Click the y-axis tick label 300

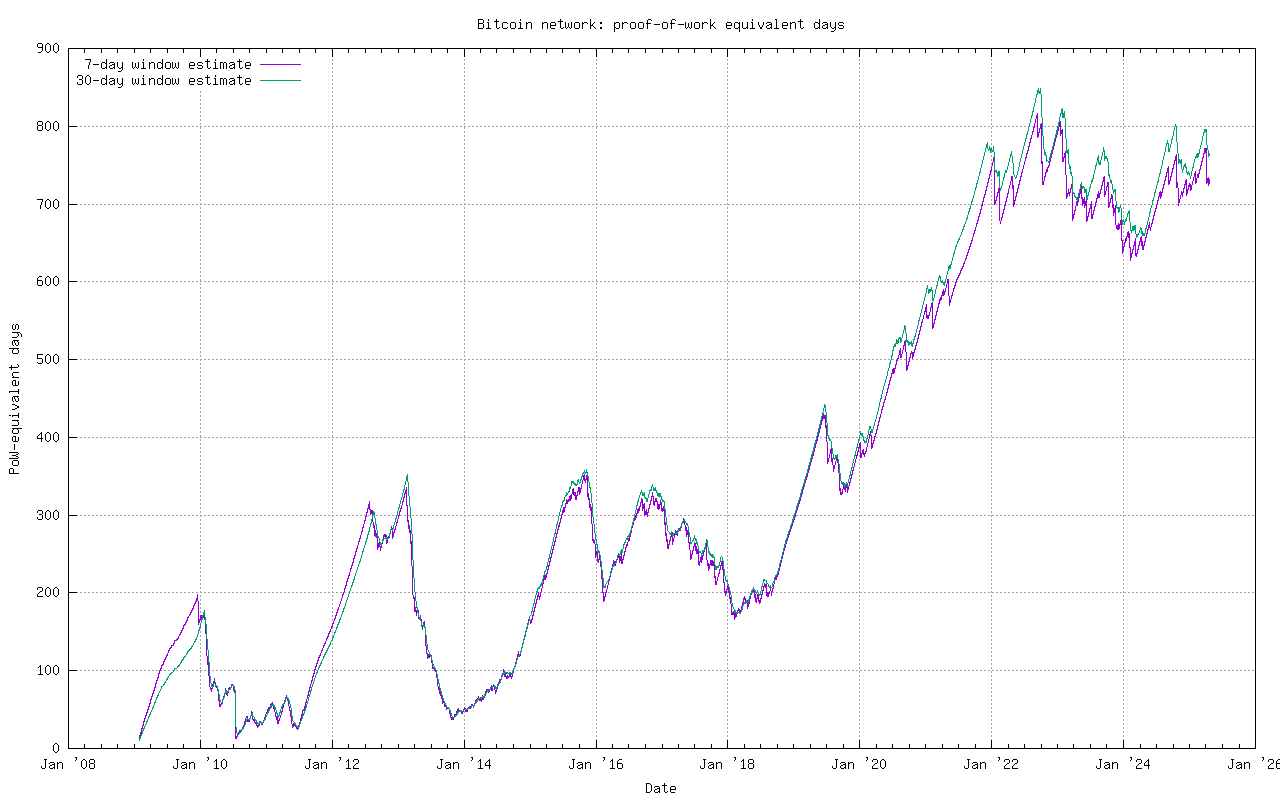click(48, 515)
